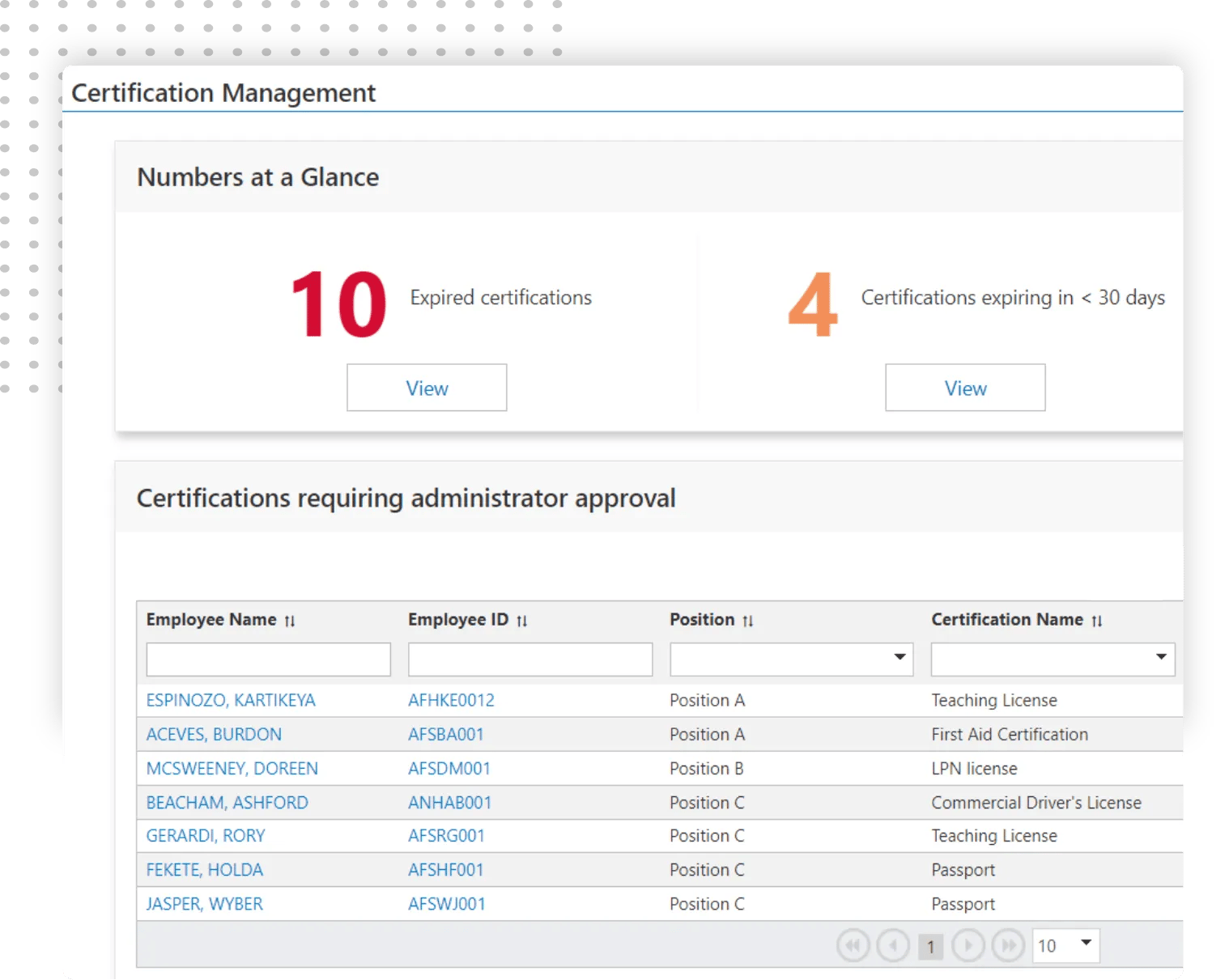The image size is (1229, 980).
Task: Select the First Aid Certification cell
Action: (x=1010, y=734)
